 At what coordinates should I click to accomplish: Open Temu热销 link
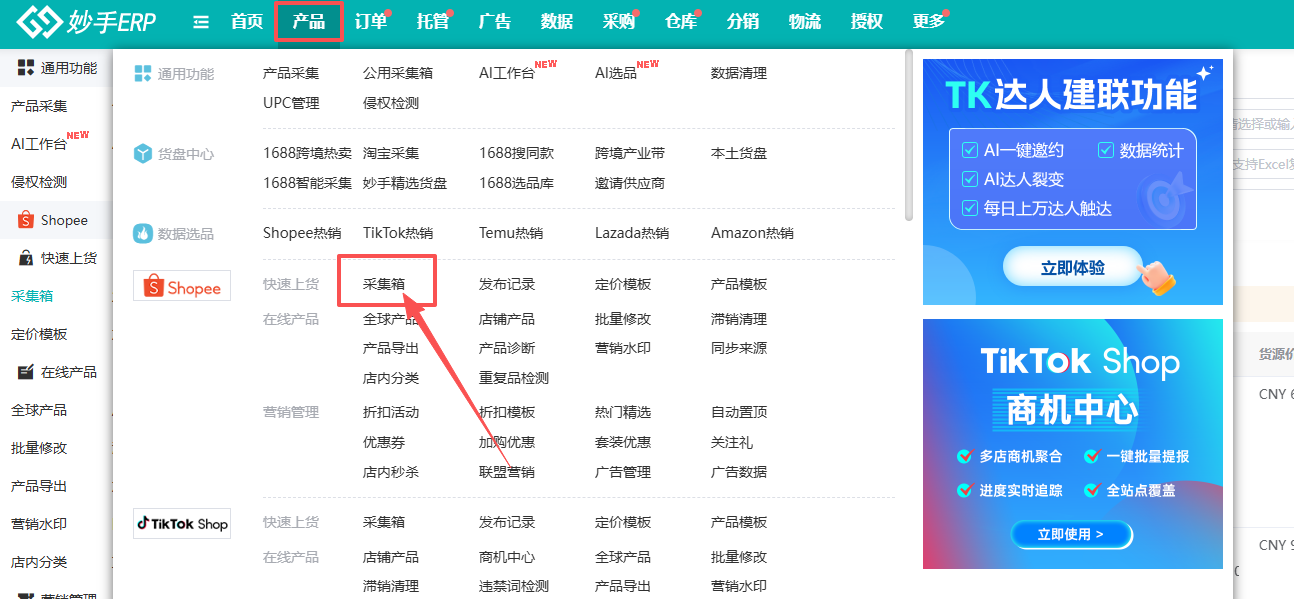tap(511, 233)
